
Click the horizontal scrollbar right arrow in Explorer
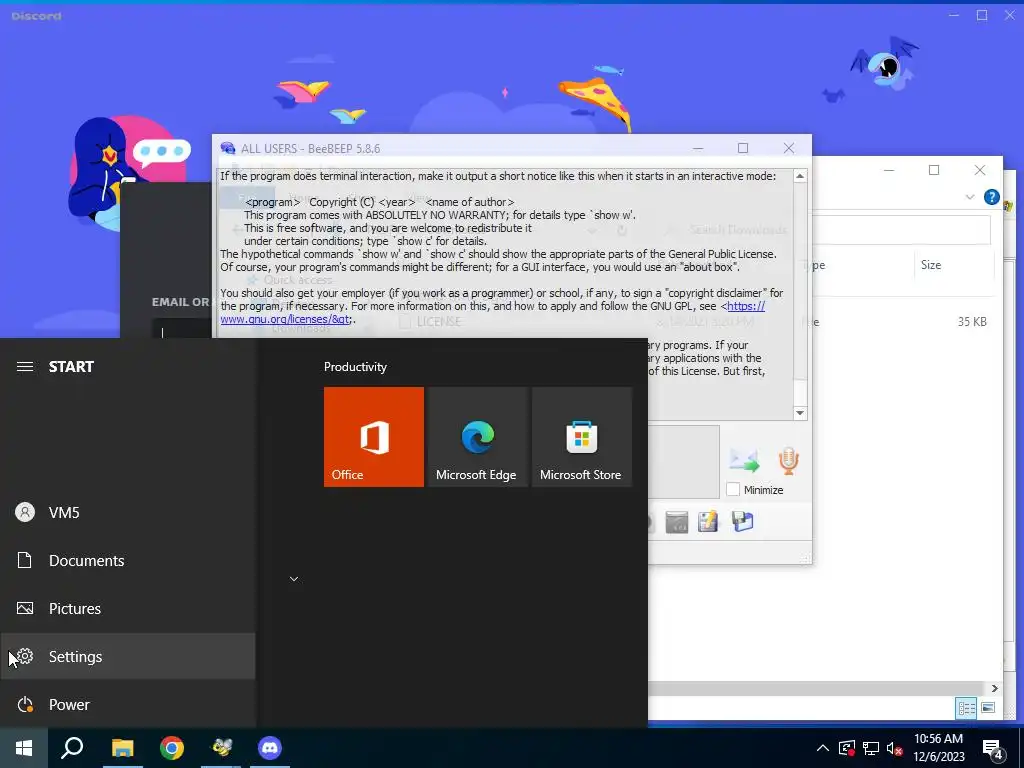click(x=994, y=688)
